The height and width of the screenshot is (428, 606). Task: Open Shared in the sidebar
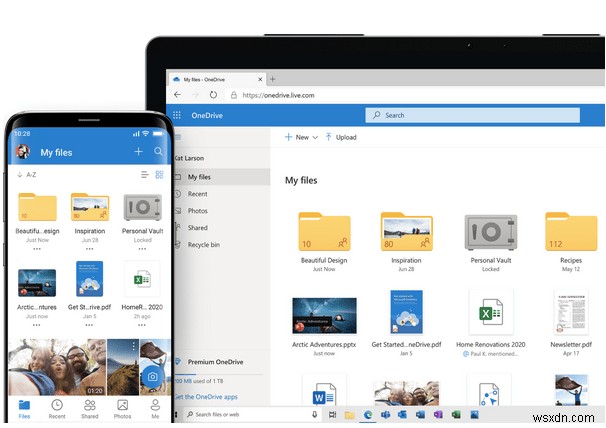tap(197, 228)
